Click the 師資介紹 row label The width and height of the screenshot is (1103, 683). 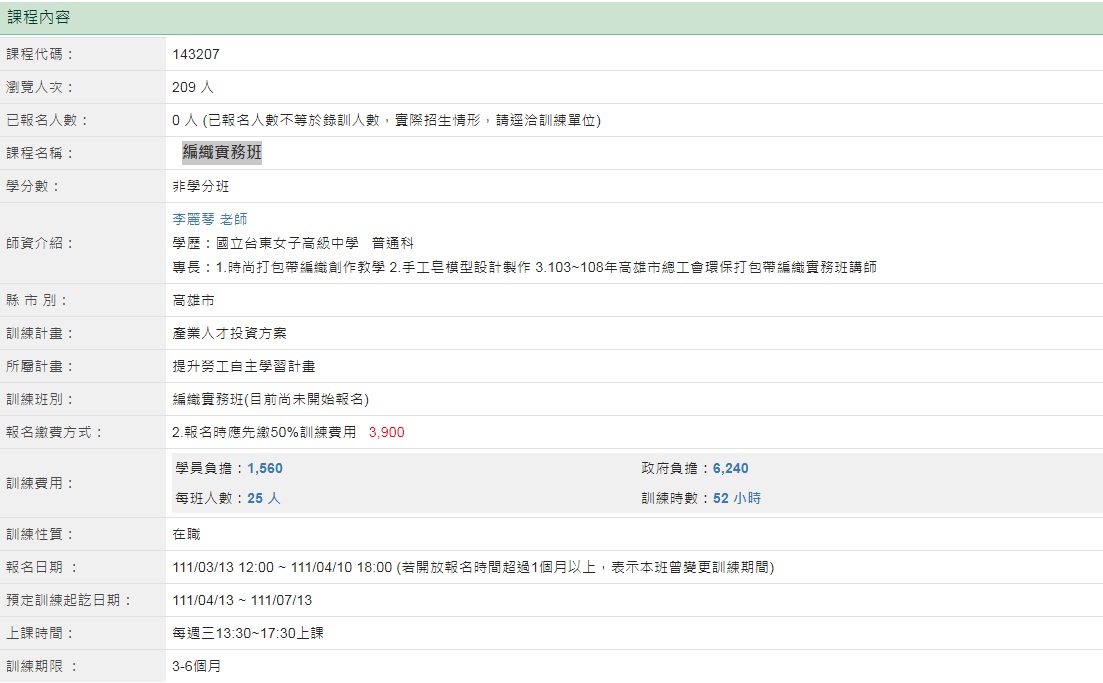tap(40, 243)
